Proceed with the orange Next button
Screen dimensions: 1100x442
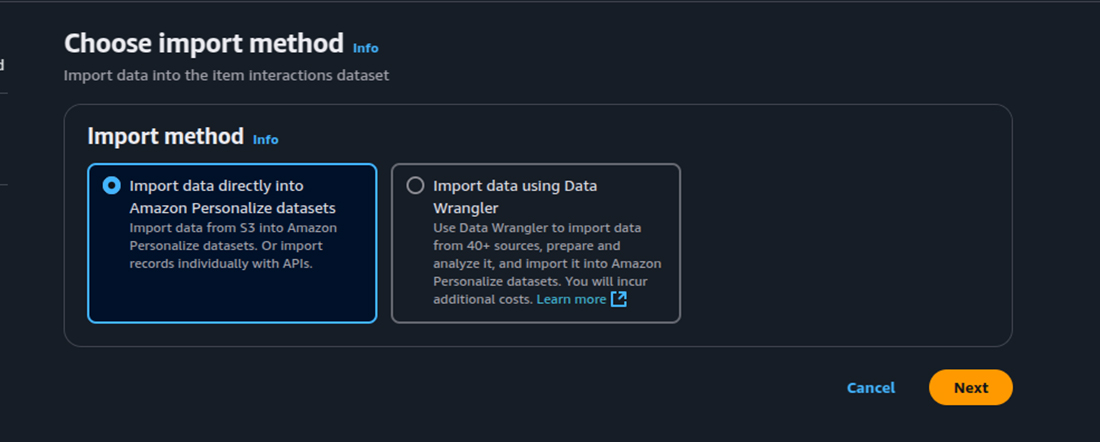pos(971,387)
